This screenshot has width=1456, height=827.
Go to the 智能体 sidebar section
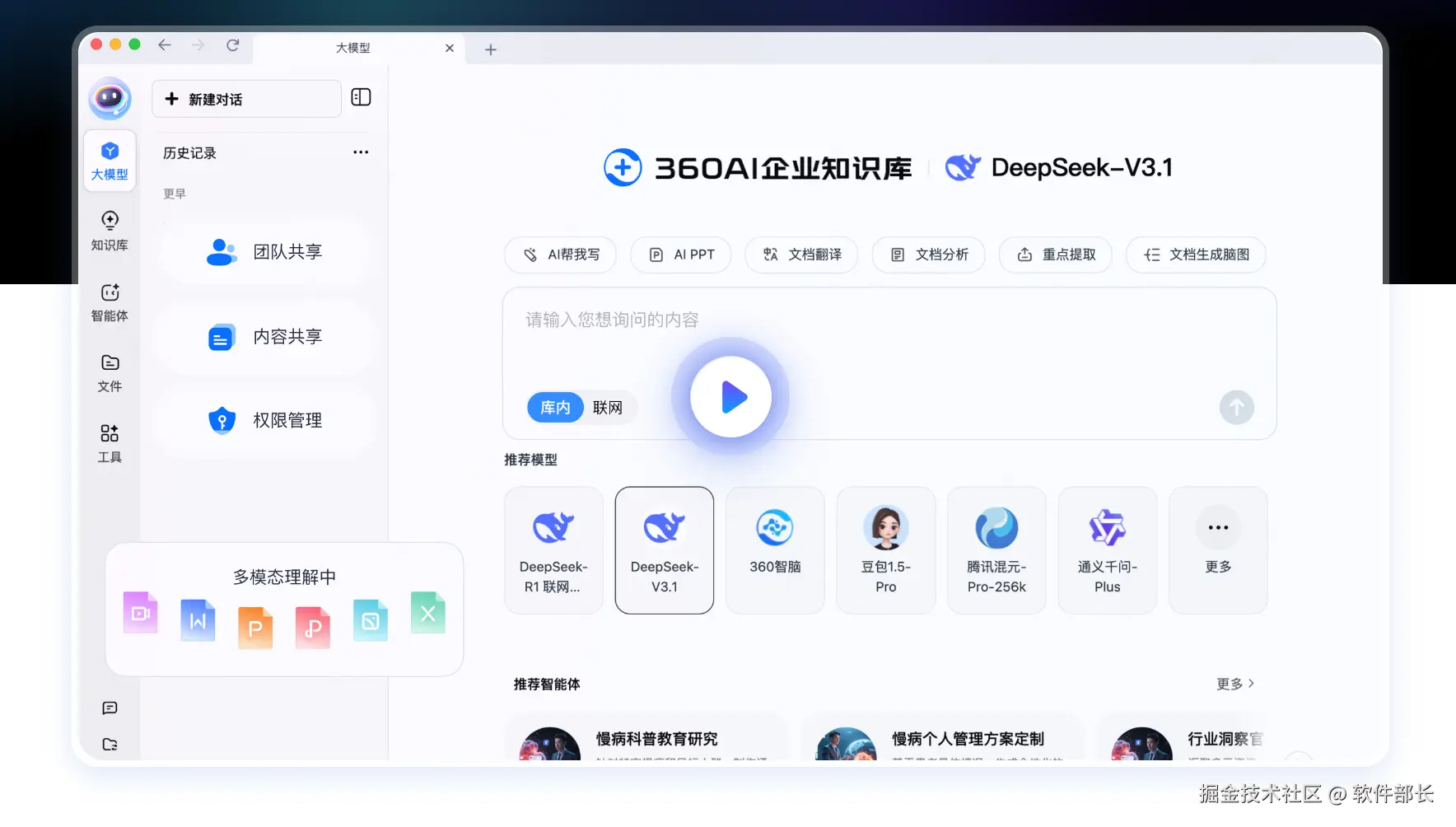[x=110, y=302]
